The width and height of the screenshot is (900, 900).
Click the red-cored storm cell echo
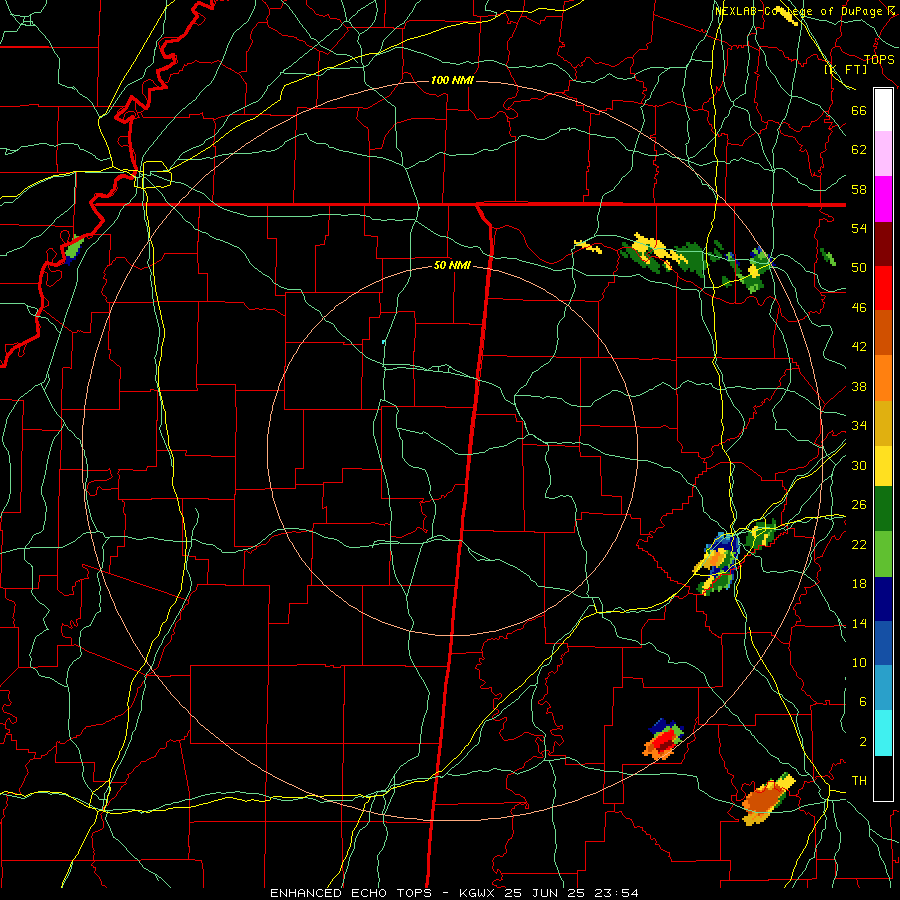point(664,740)
